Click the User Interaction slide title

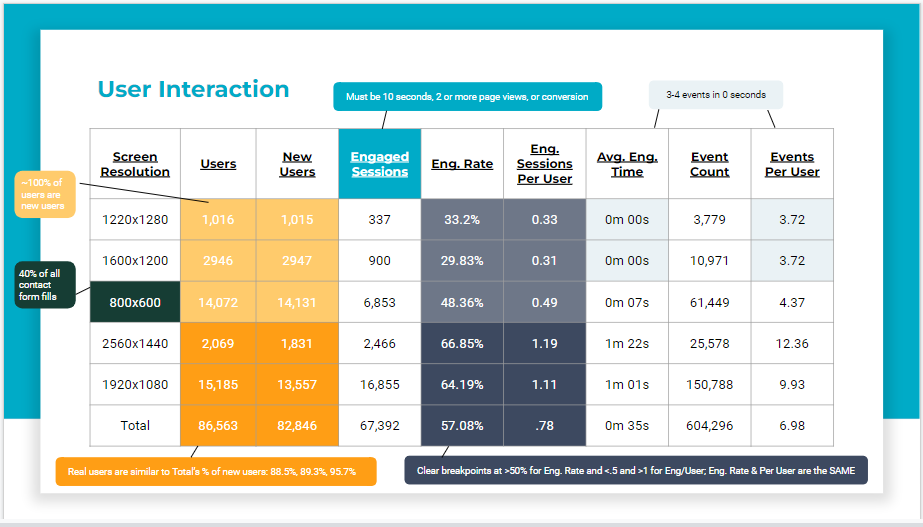pos(193,89)
